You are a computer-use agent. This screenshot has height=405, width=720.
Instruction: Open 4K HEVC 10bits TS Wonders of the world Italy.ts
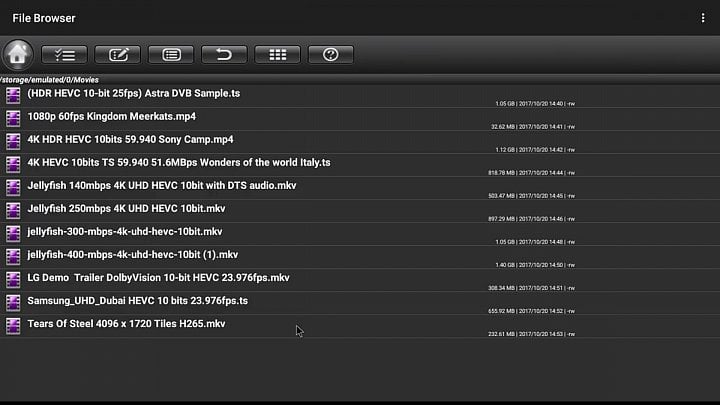[x=179, y=162]
